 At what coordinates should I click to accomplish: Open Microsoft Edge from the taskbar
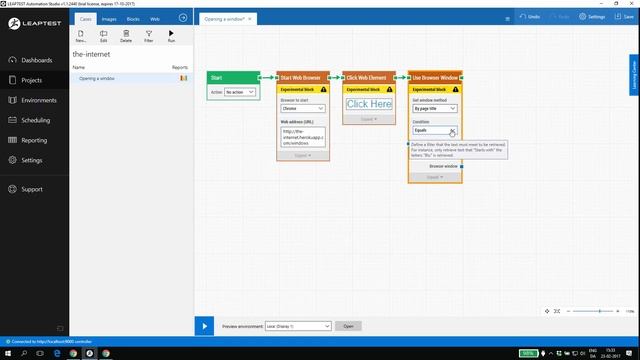point(57,353)
